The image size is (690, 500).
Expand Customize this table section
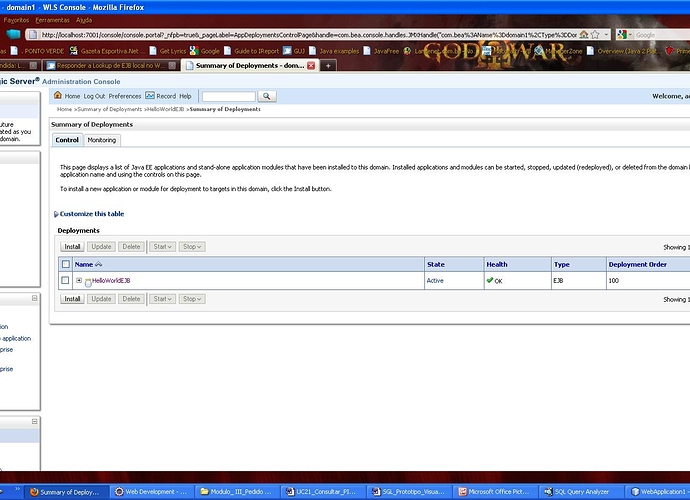click(92, 214)
